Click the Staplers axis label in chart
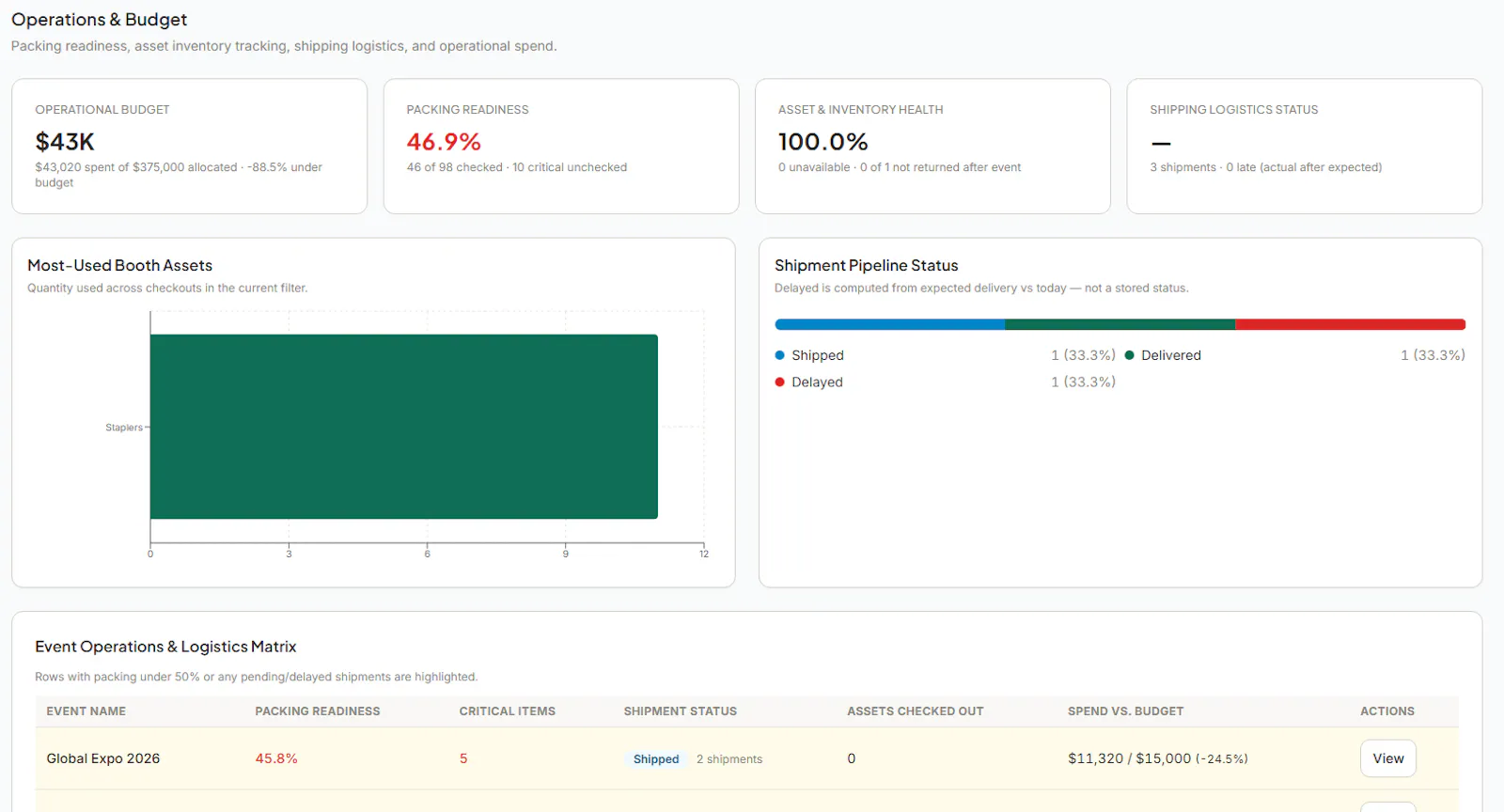Image resolution: width=1504 pixels, height=812 pixels. click(x=124, y=428)
